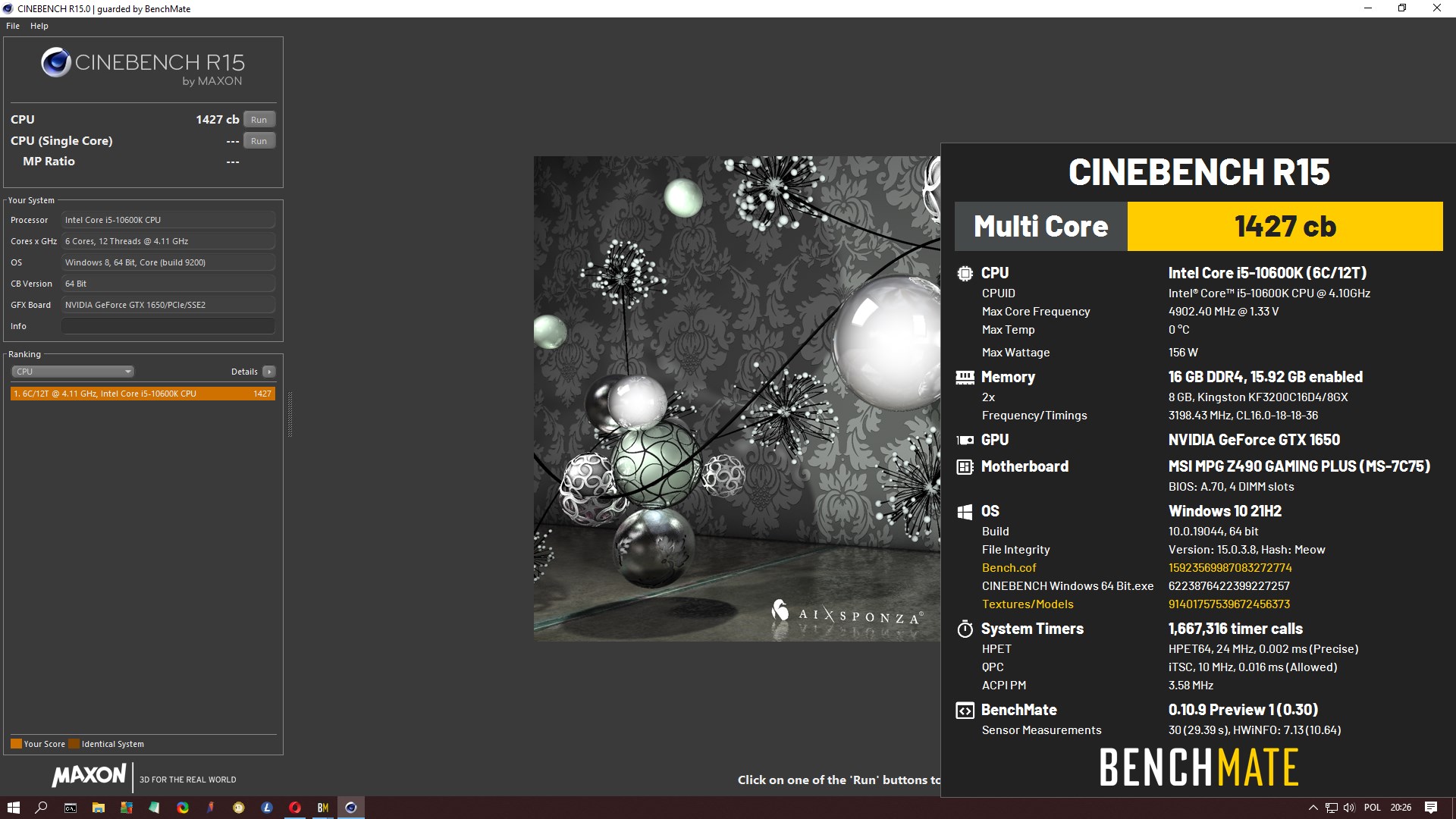Click the Textures/Models integrity entry
This screenshot has width=1456, height=819.
point(1028,604)
